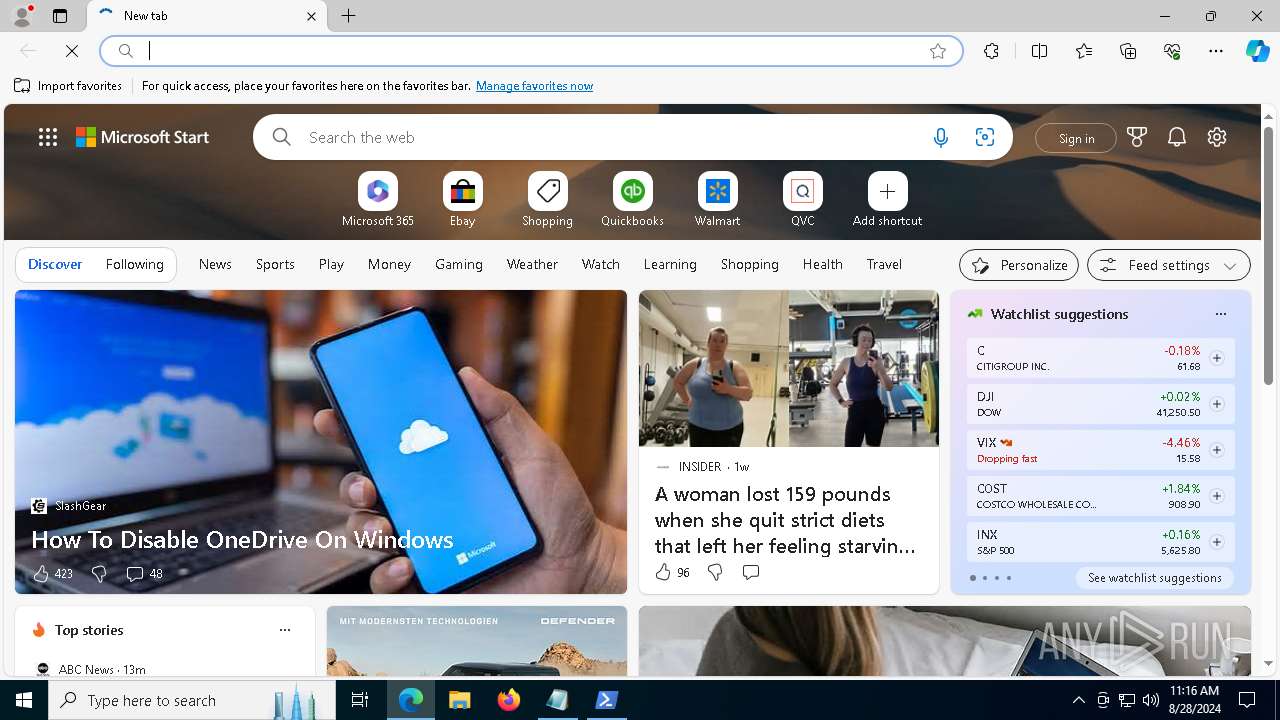The image size is (1280, 720).
Task: Stop loading the page
Action: click(x=72, y=51)
